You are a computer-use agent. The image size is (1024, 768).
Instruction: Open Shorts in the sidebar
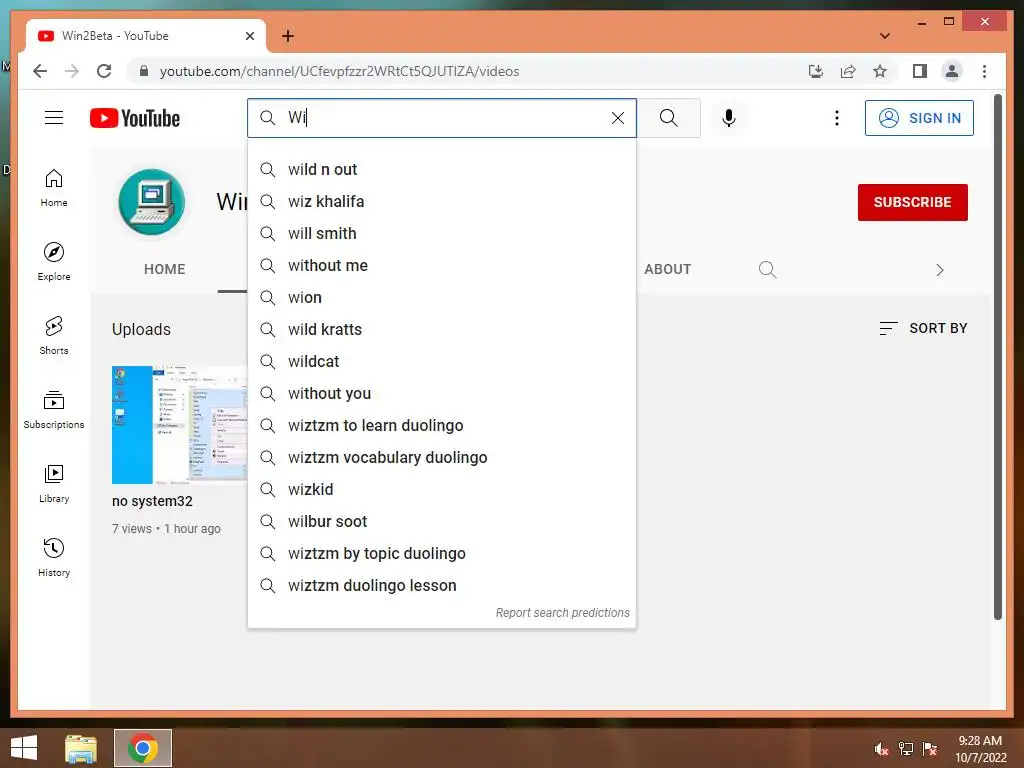click(54, 336)
